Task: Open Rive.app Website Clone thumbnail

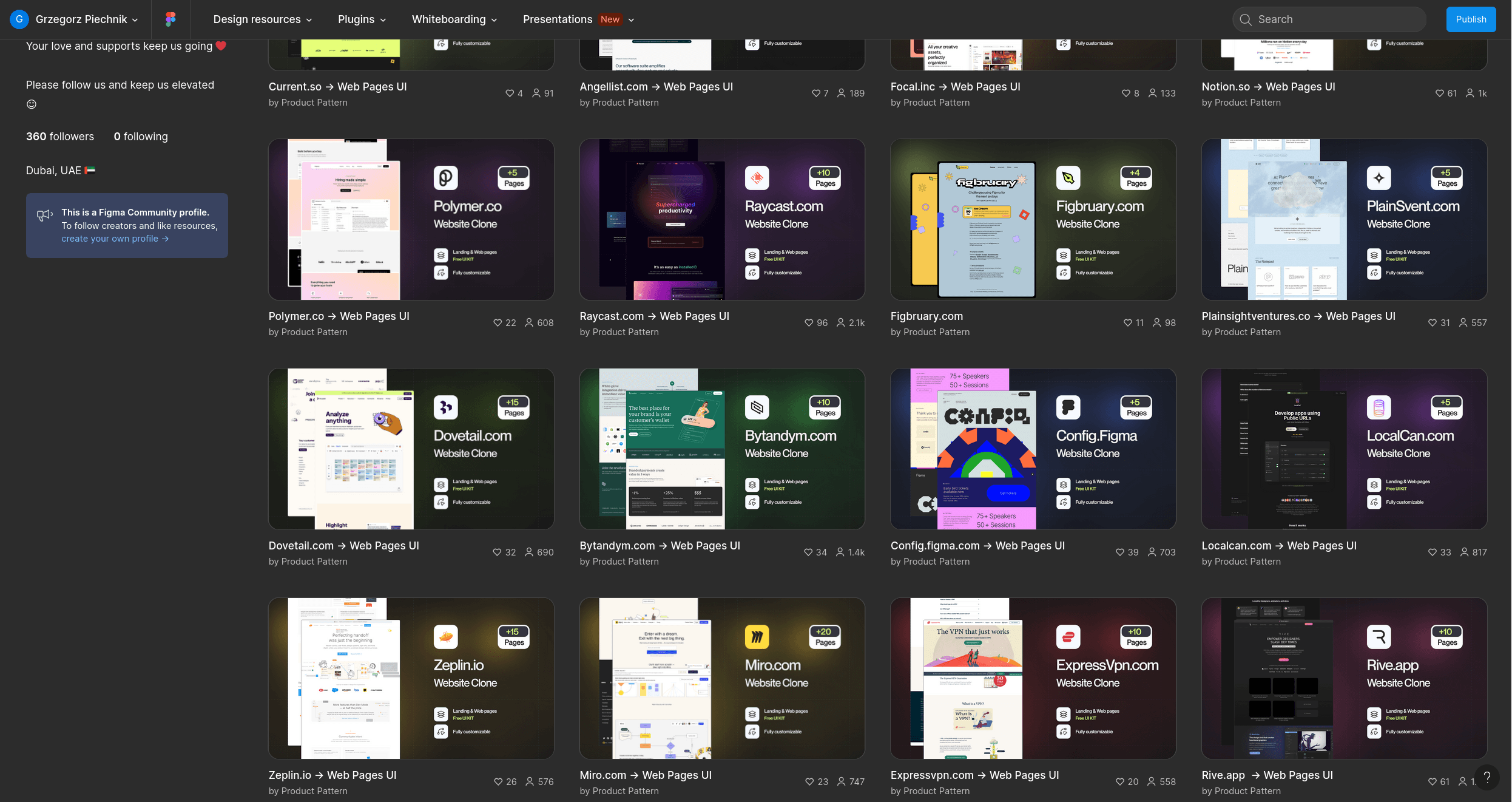Action: (x=1345, y=678)
